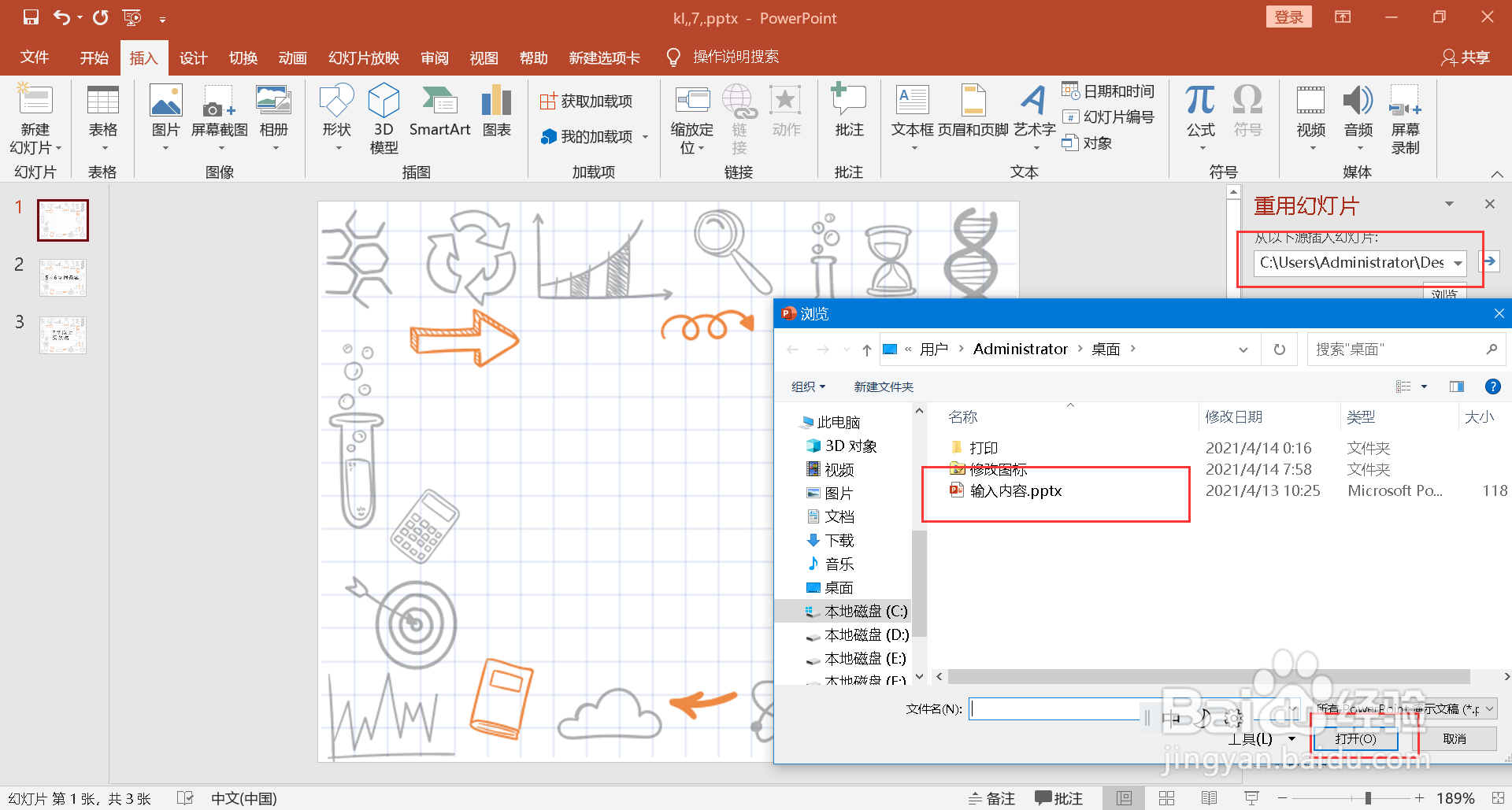This screenshot has height=810, width=1512.
Task: Switch to the Home (开始) tab
Action: (x=94, y=57)
